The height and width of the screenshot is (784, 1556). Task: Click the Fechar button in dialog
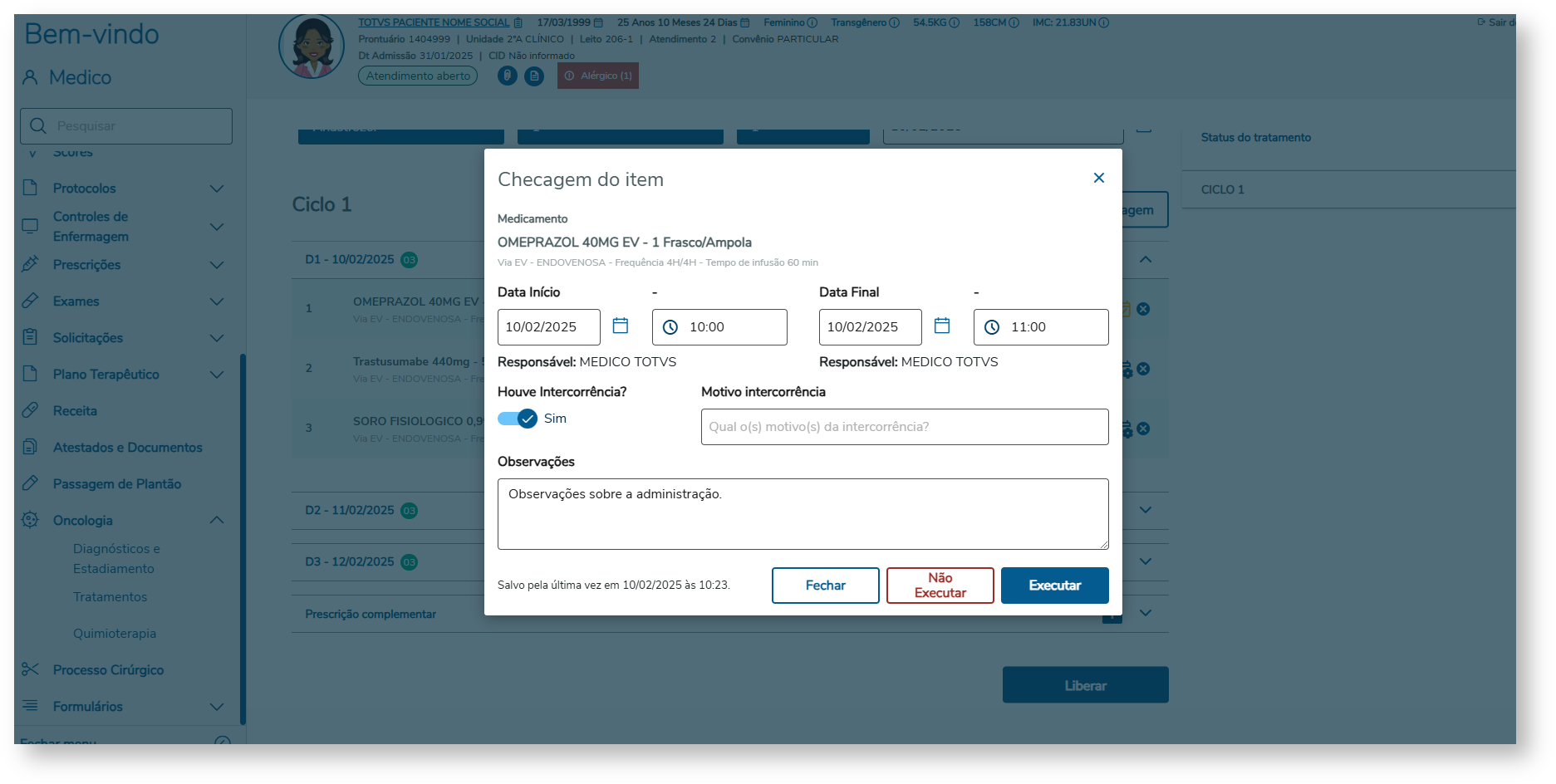[x=825, y=586]
